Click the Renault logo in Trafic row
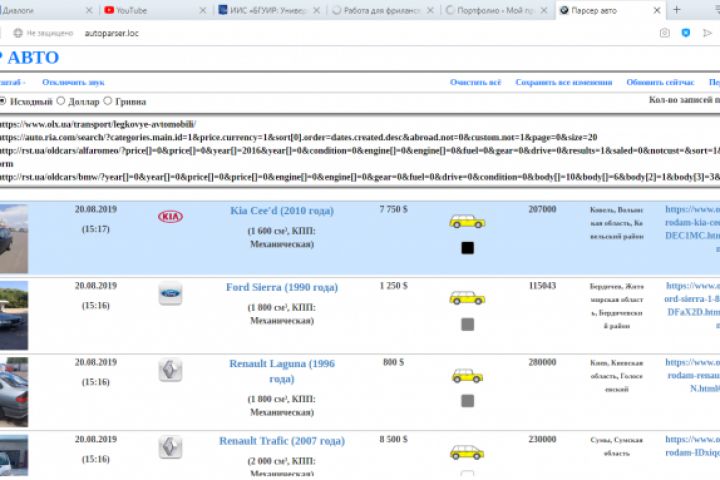The image size is (720, 480). point(170,447)
